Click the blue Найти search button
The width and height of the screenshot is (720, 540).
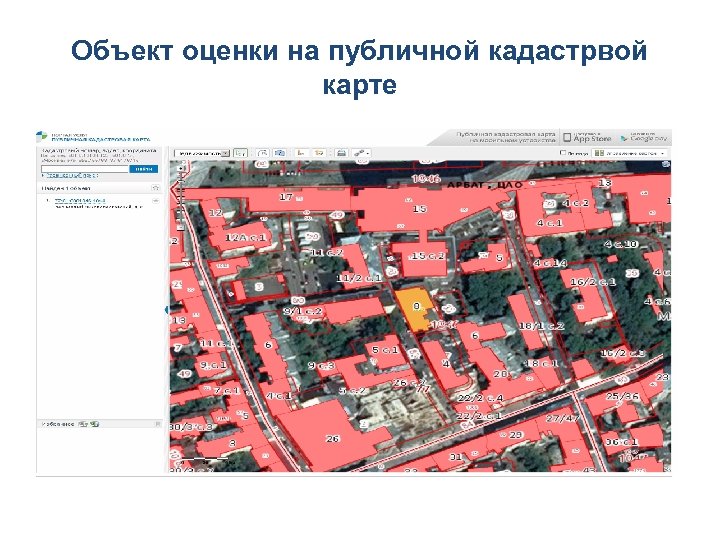[144, 169]
